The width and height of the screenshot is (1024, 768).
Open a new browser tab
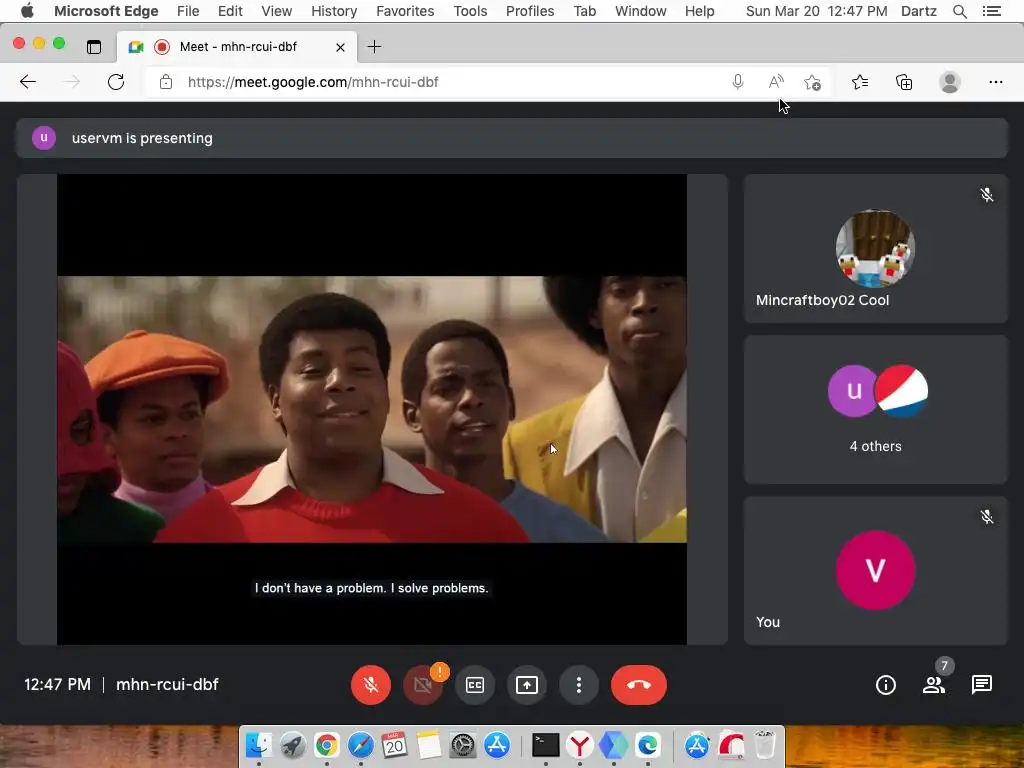point(374,46)
